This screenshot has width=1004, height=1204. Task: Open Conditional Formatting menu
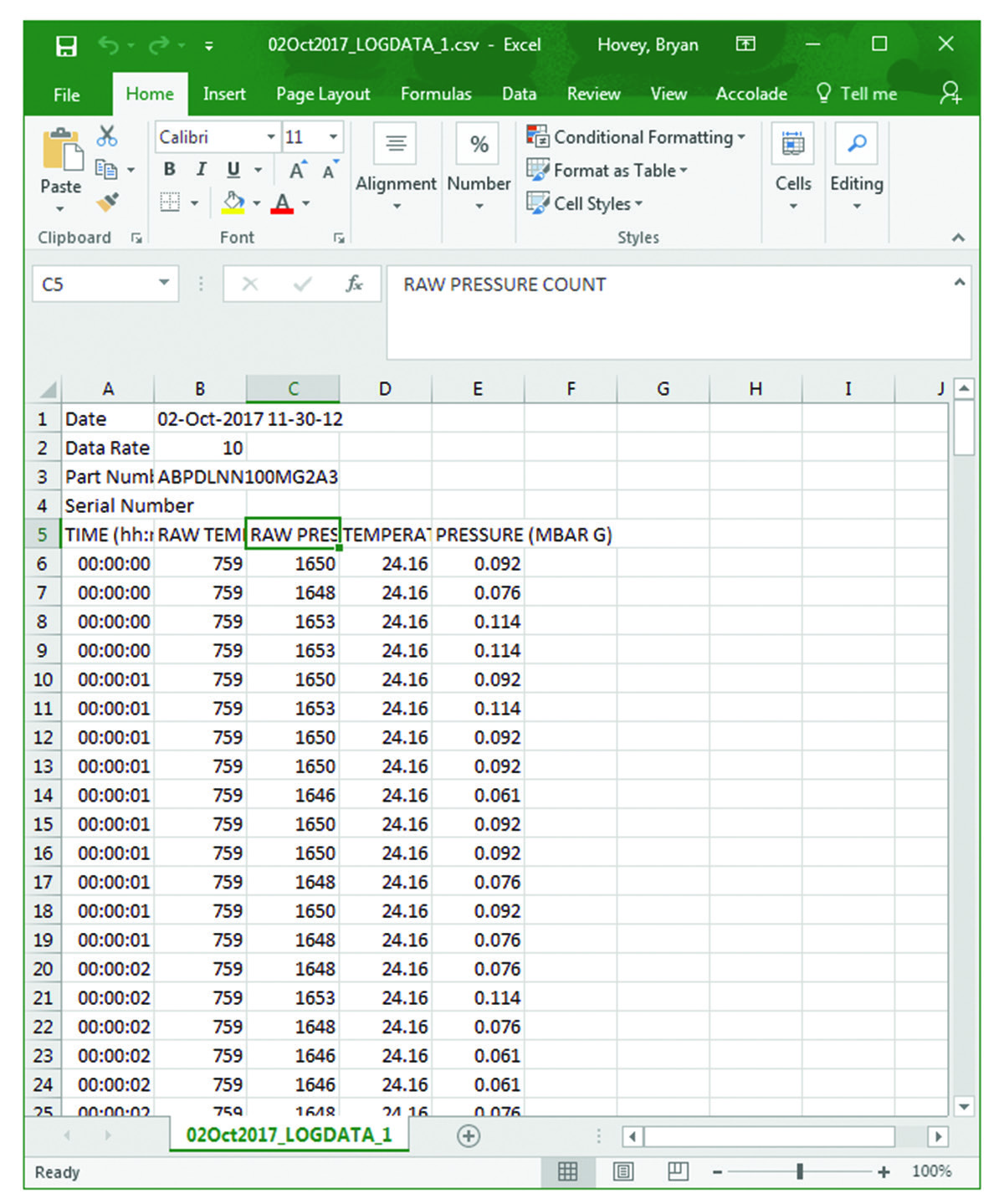[635, 137]
